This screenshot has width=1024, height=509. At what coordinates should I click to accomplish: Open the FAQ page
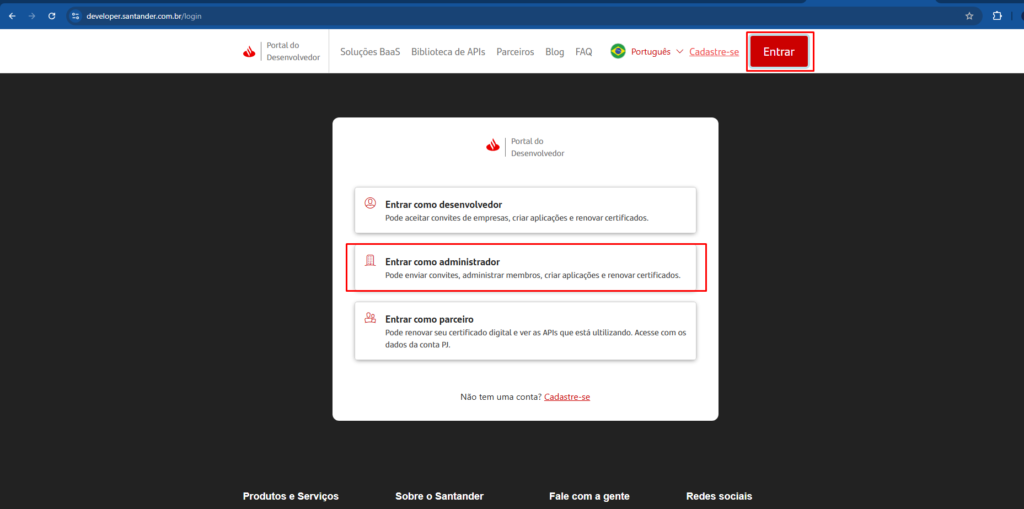click(x=584, y=51)
